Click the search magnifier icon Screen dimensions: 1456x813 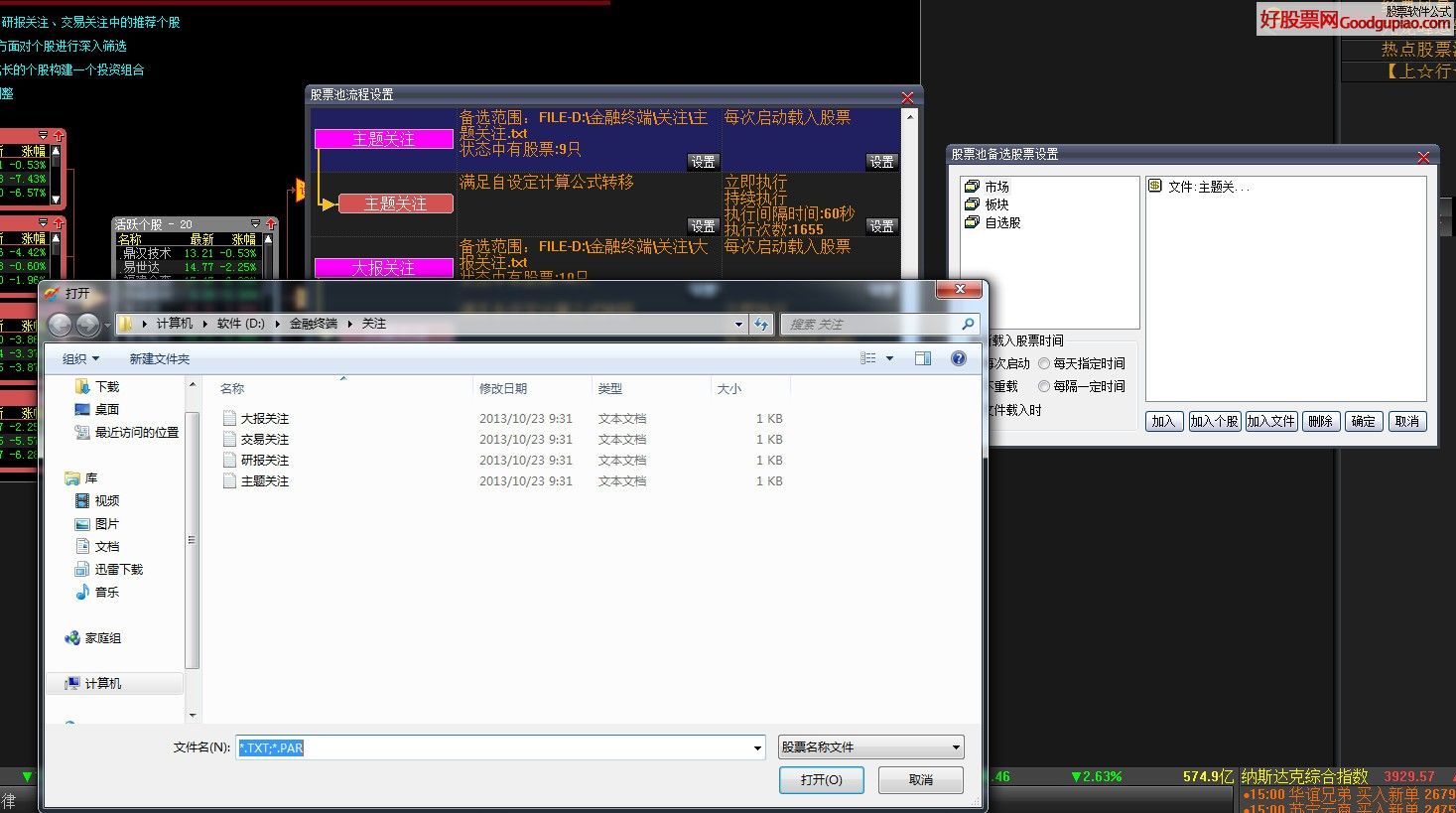point(968,325)
